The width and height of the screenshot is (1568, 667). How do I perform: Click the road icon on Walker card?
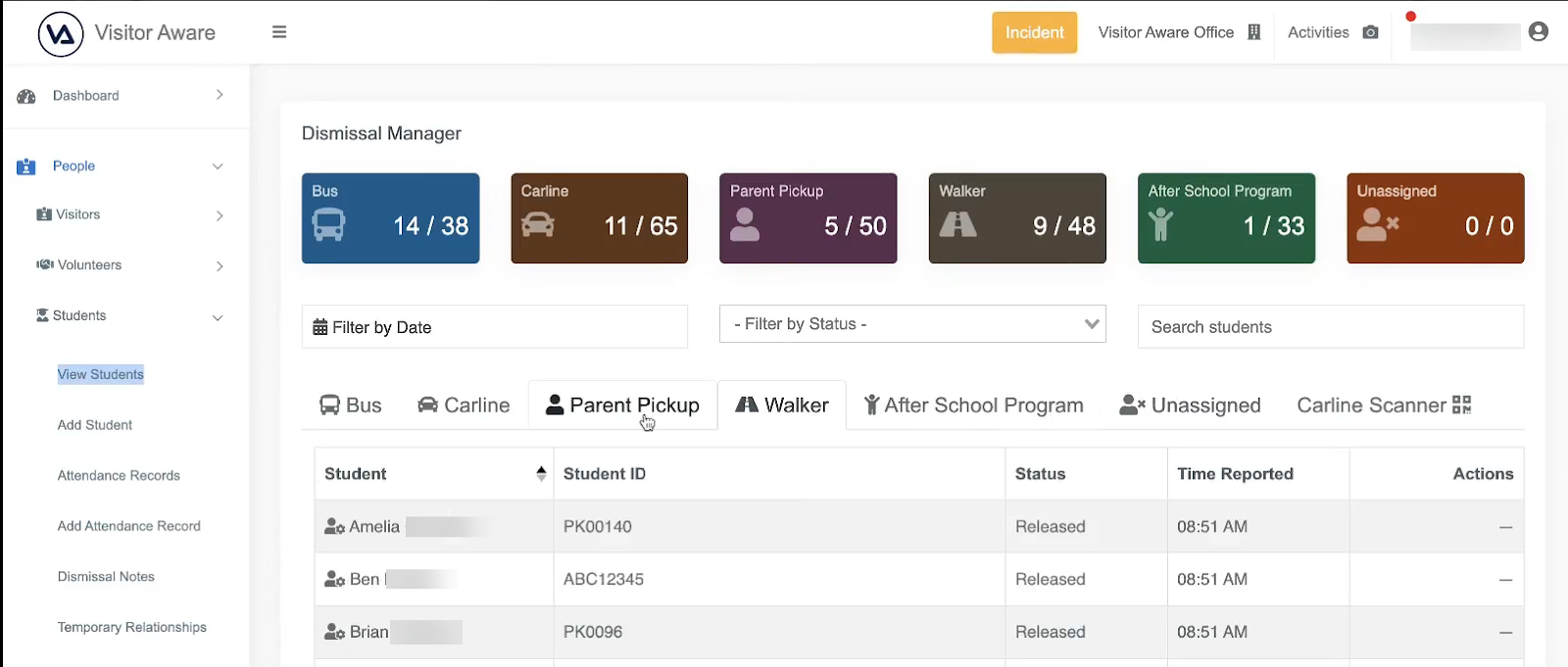(x=957, y=225)
